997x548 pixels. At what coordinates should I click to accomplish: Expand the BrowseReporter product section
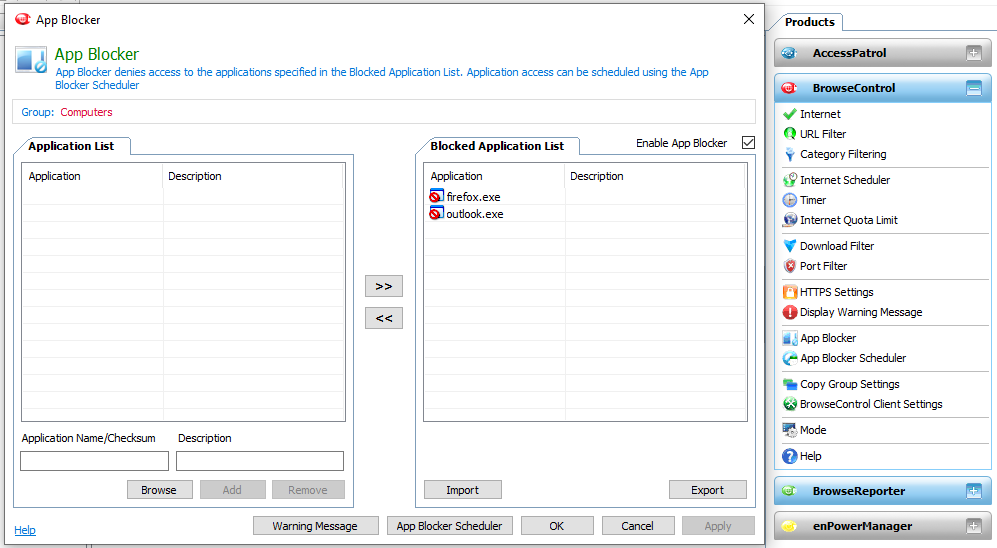[x=973, y=491]
